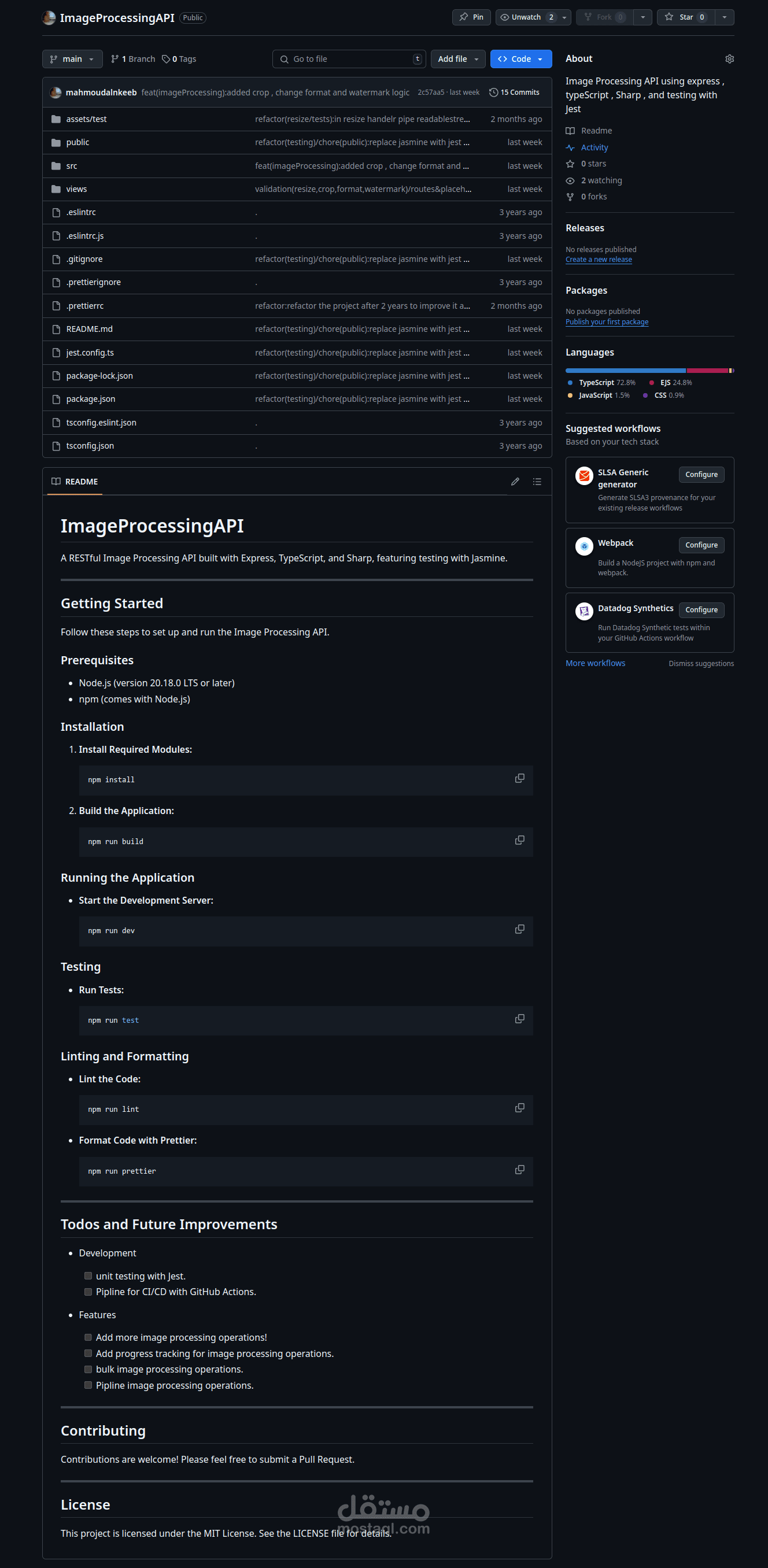Expand the Add file dropdown
768x1568 pixels.
point(457,59)
